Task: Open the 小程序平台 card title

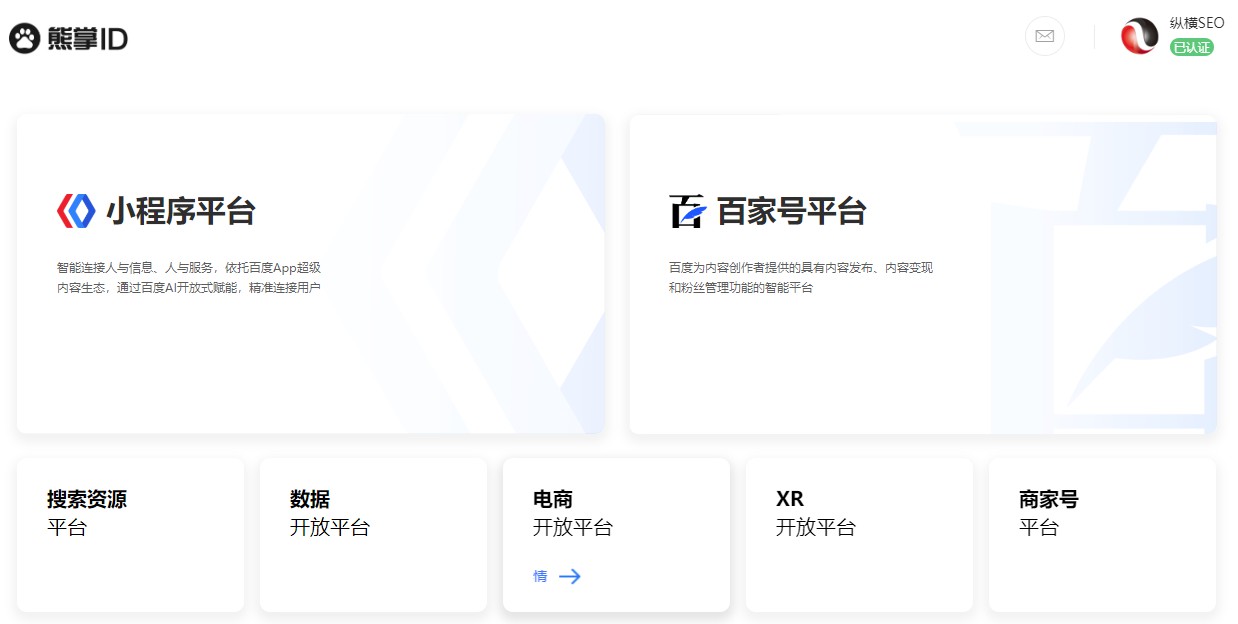Action: (181, 211)
